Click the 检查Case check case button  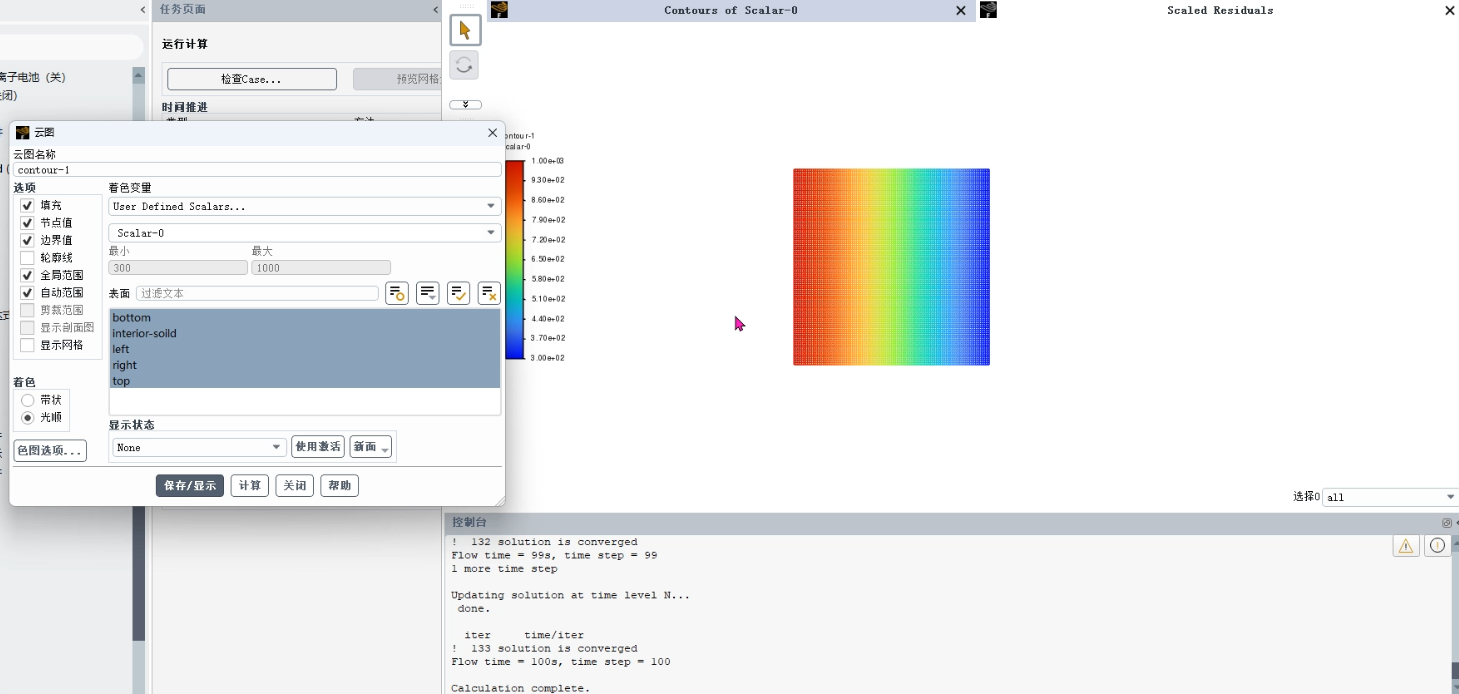tap(252, 79)
